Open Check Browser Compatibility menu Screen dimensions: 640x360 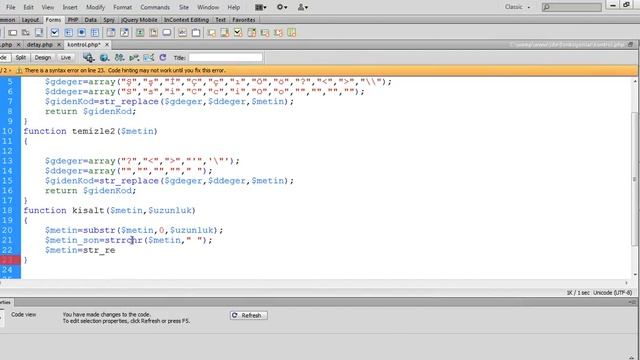point(149,58)
